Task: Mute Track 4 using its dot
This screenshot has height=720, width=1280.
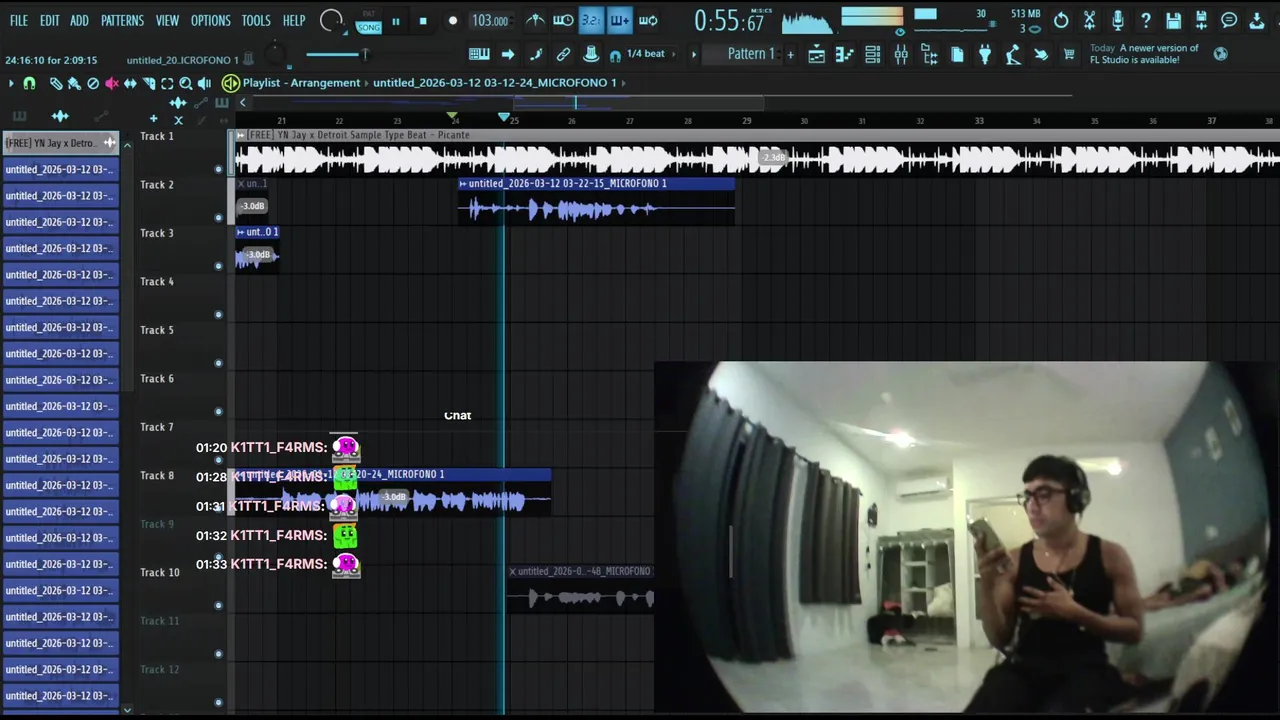Action: point(218,314)
